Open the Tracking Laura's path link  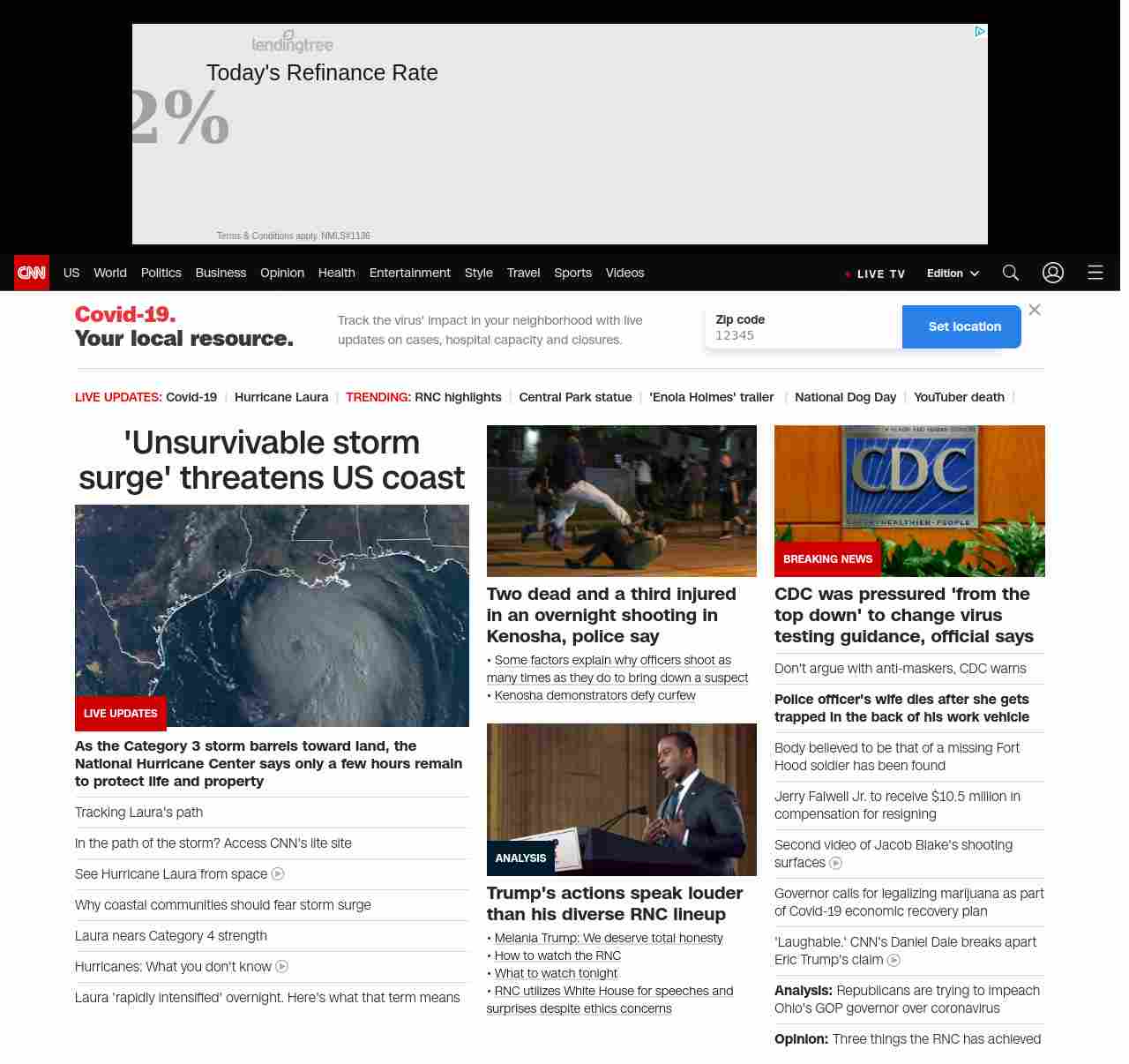pyautogui.click(x=138, y=813)
